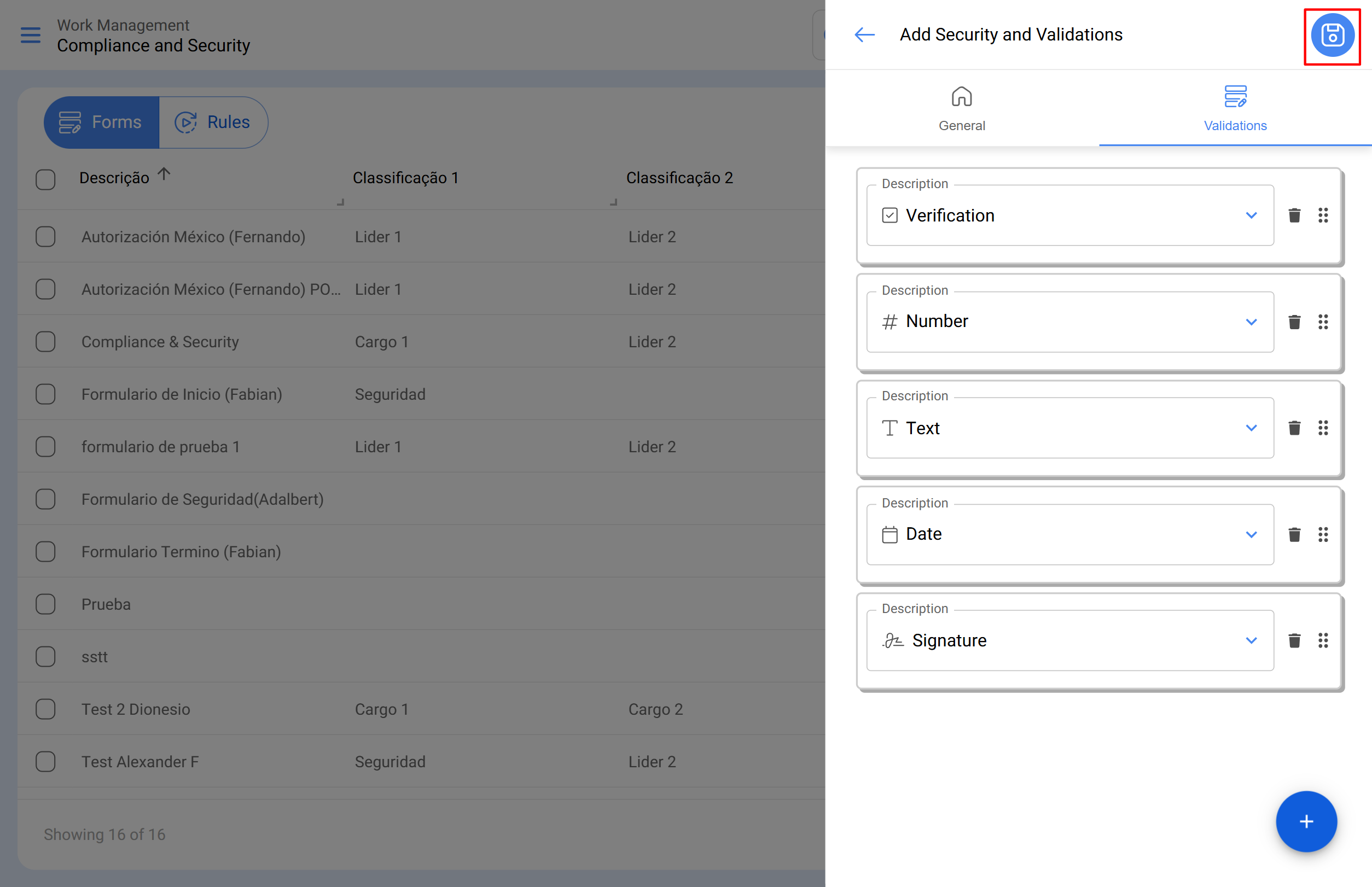Screen dimensions: 1372x887
Task: Select the Validations tab
Action: click(1234, 108)
